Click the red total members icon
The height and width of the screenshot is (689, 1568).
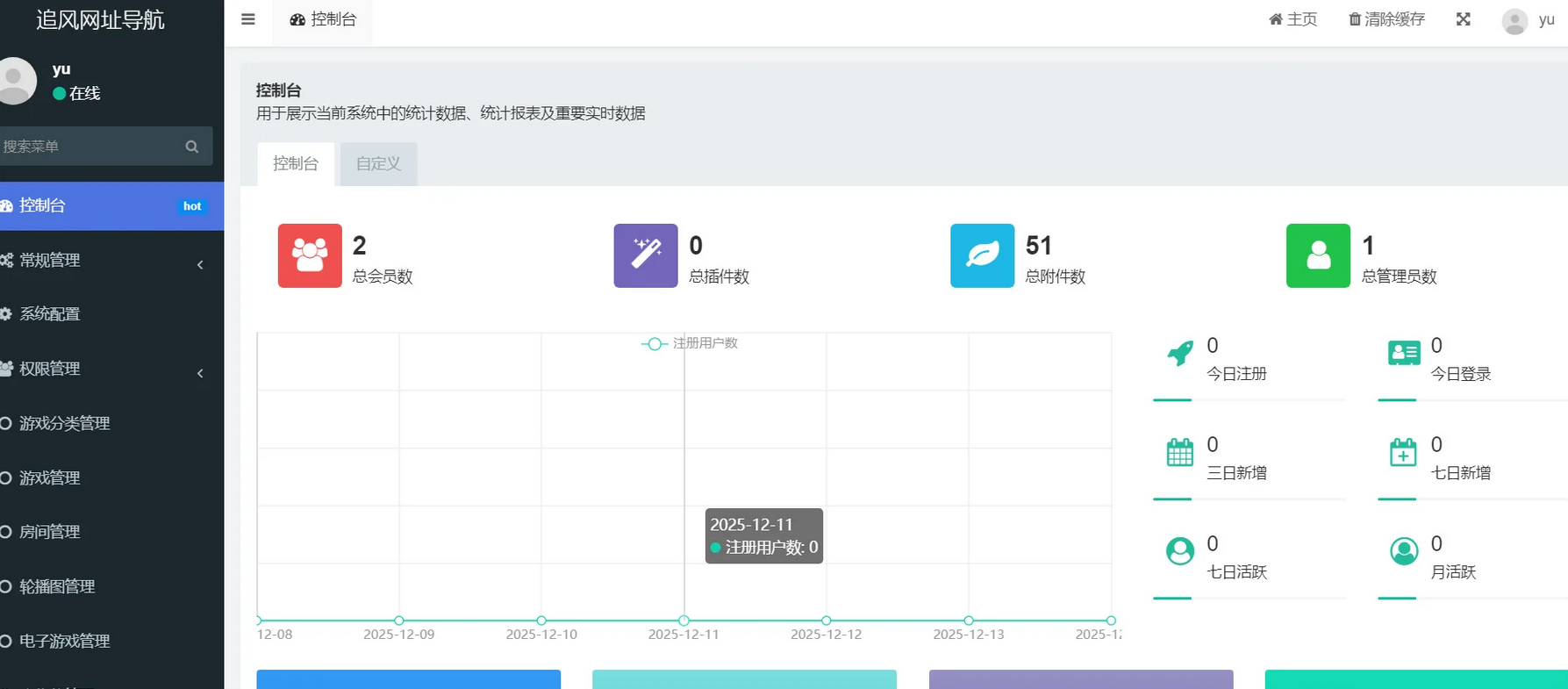tap(310, 255)
